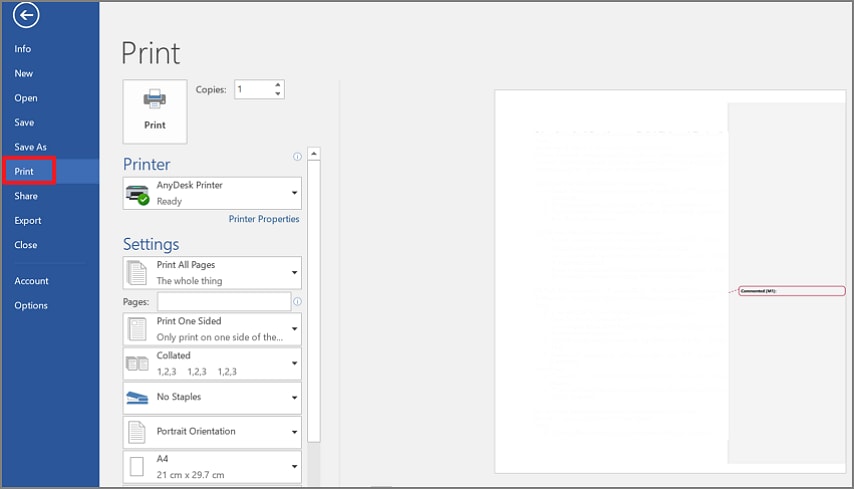Click the info icon next to Printer heading
Image resolution: width=854 pixels, height=489 pixels.
point(297,157)
